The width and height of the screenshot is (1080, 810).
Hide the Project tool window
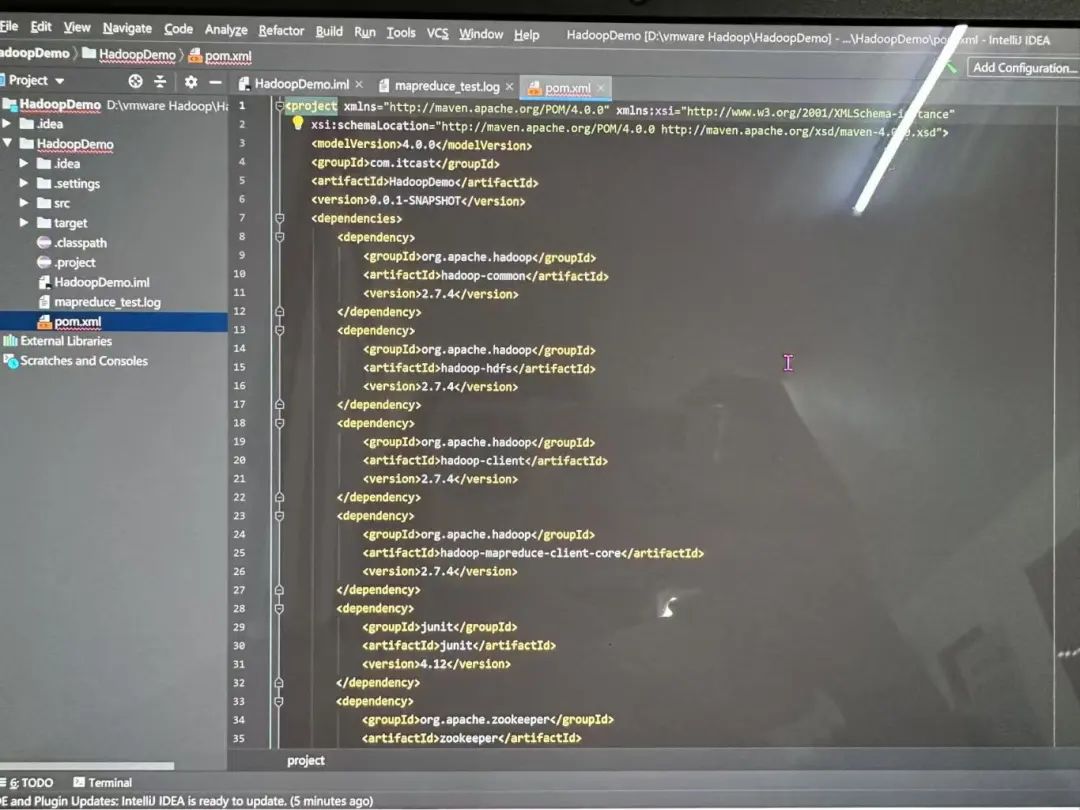[x=216, y=82]
